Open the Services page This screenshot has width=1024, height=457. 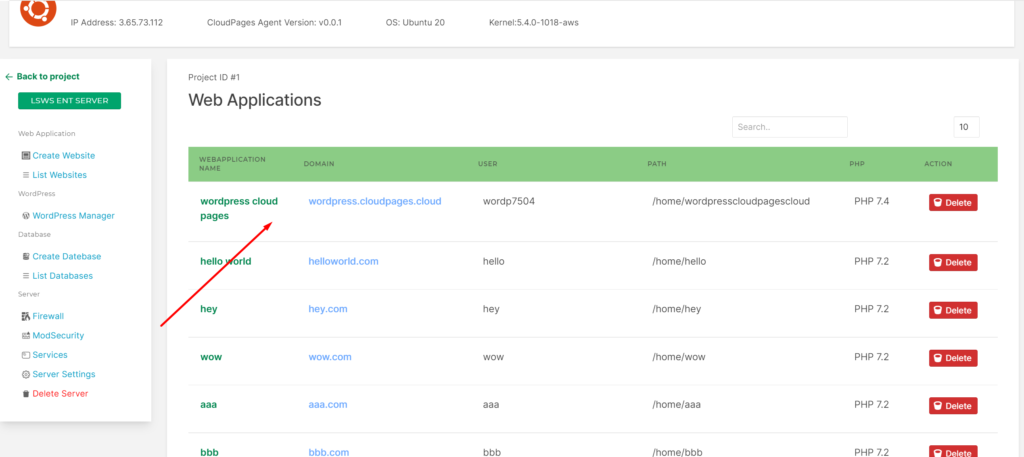click(x=50, y=355)
